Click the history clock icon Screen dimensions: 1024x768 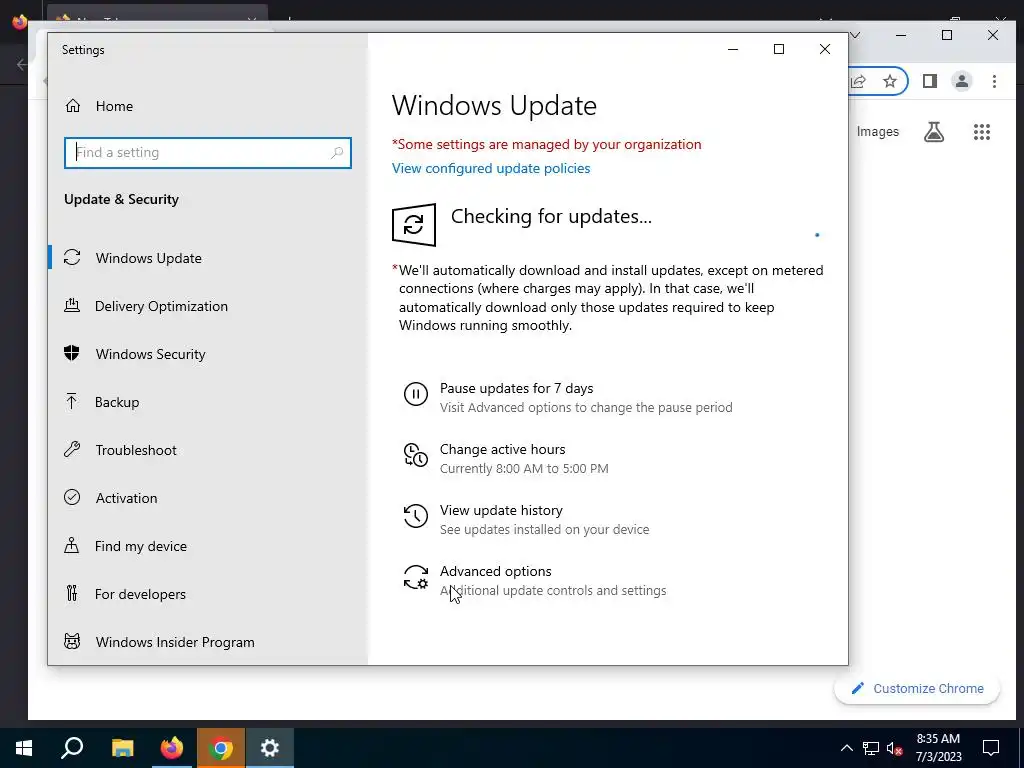(x=415, y=516)
